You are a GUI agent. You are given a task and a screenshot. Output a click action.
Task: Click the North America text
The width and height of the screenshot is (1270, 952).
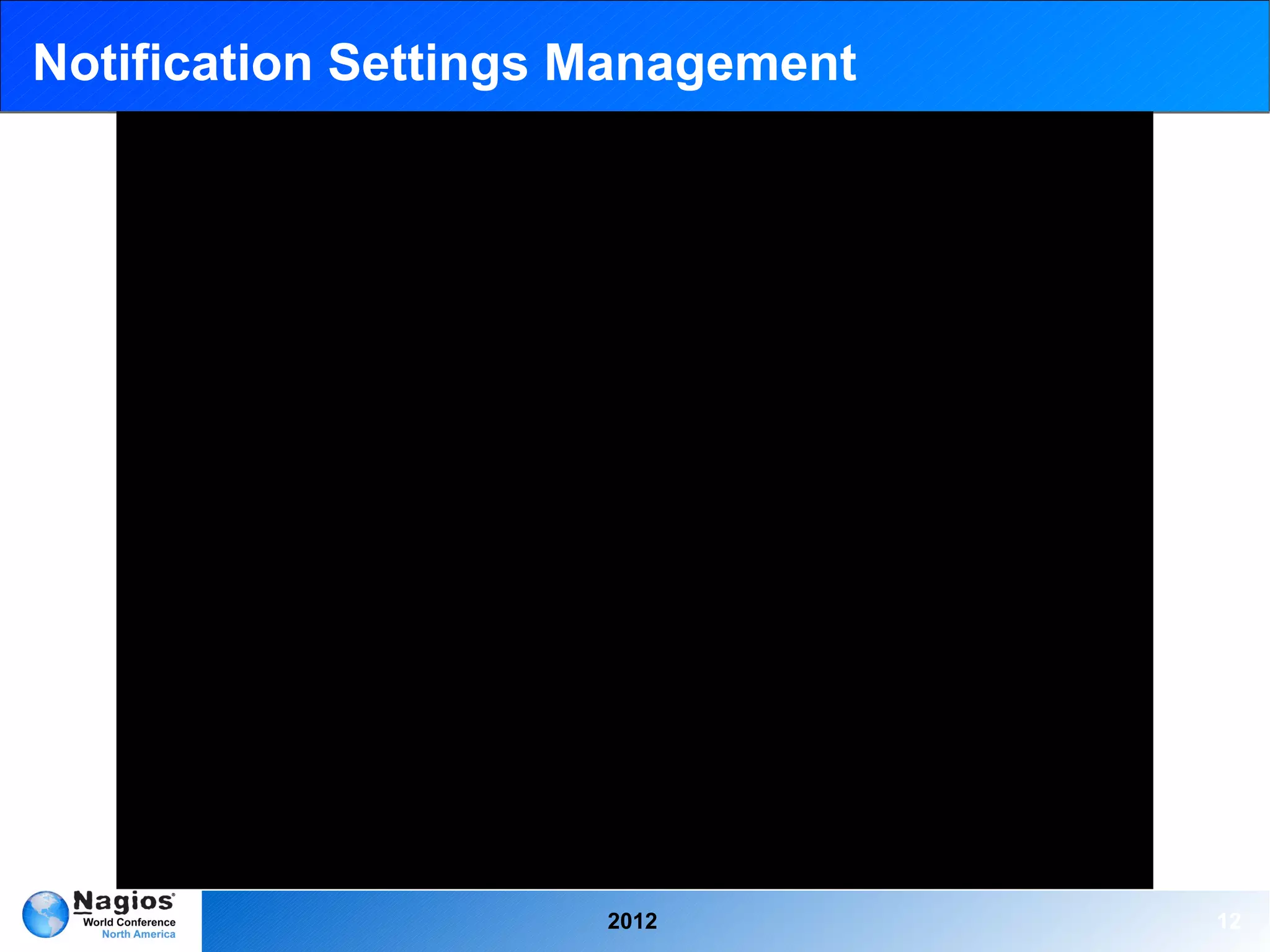point(138,934)
